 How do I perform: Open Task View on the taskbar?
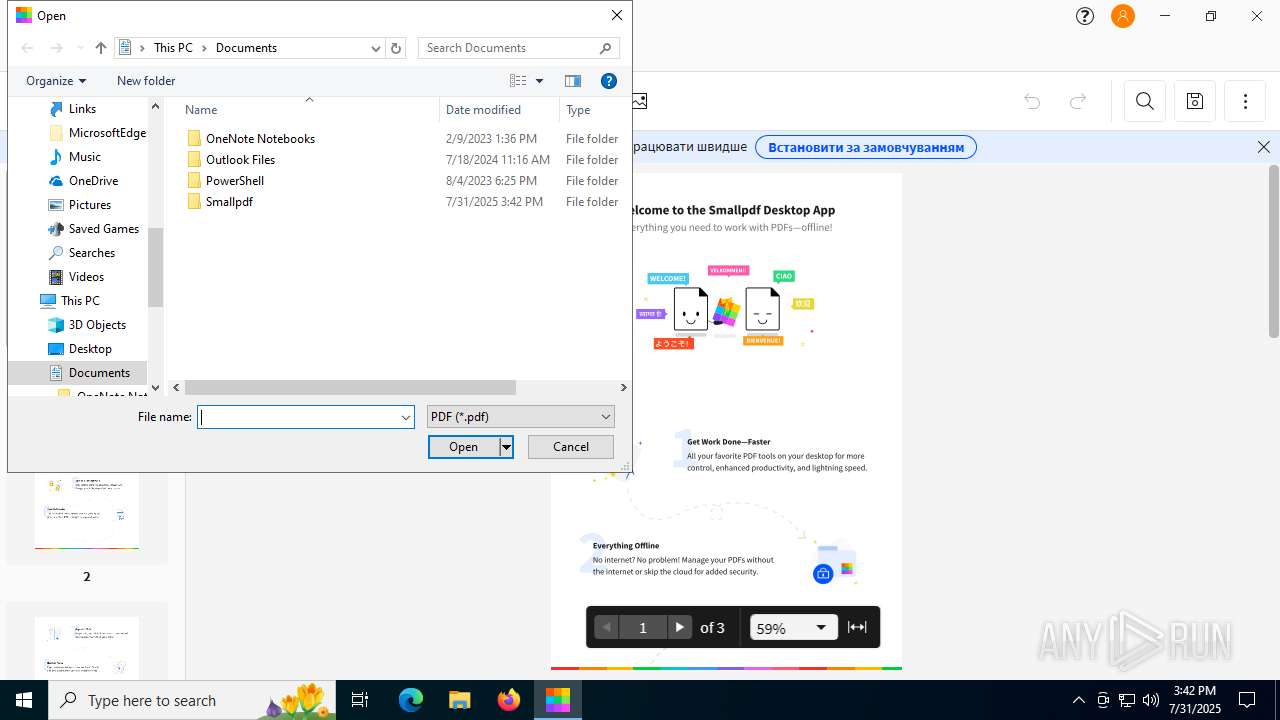pyautogui.click(x=361, y=700)
